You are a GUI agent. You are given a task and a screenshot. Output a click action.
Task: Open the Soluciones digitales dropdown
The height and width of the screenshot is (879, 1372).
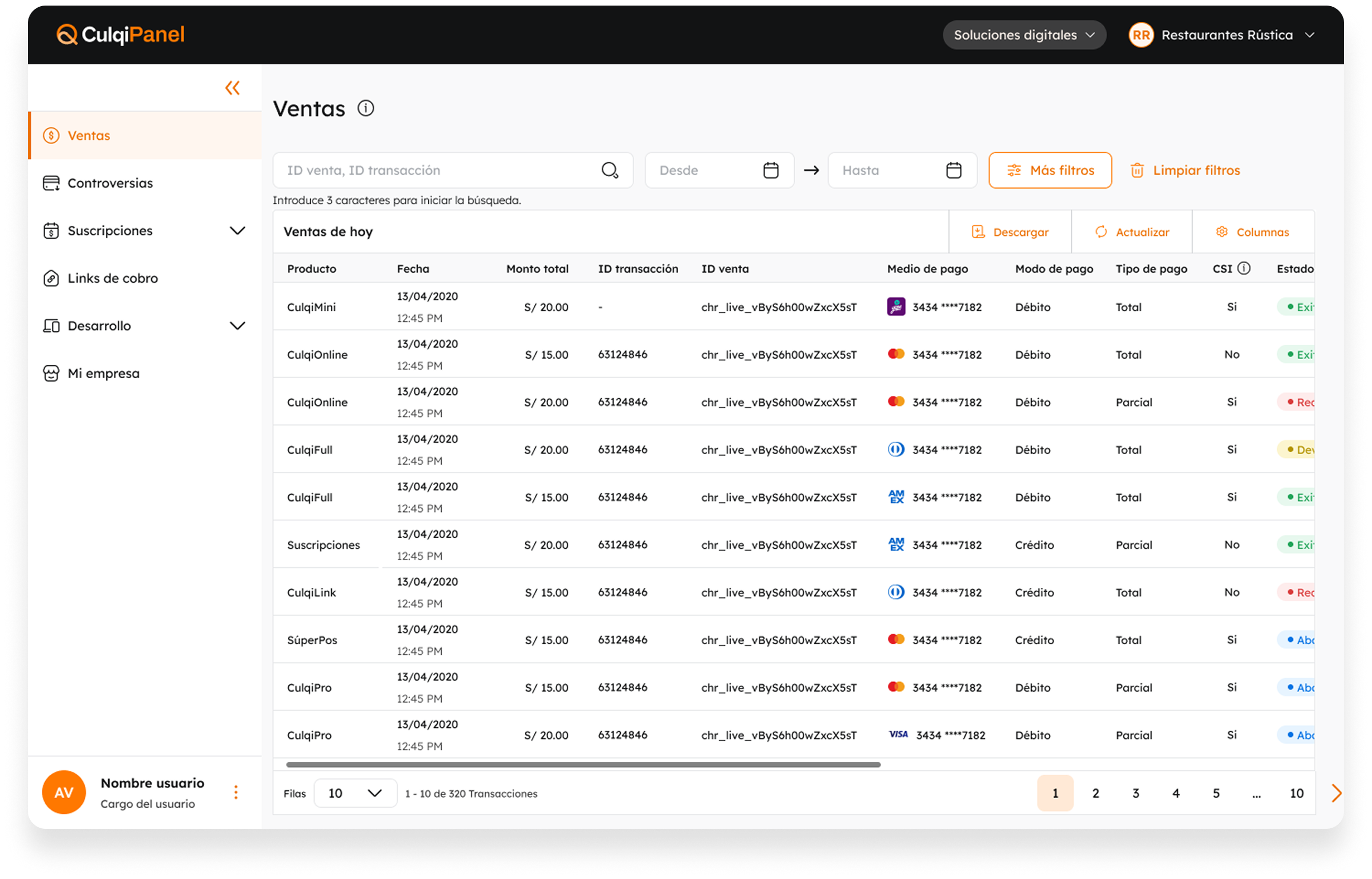(x=1024, y=35)
